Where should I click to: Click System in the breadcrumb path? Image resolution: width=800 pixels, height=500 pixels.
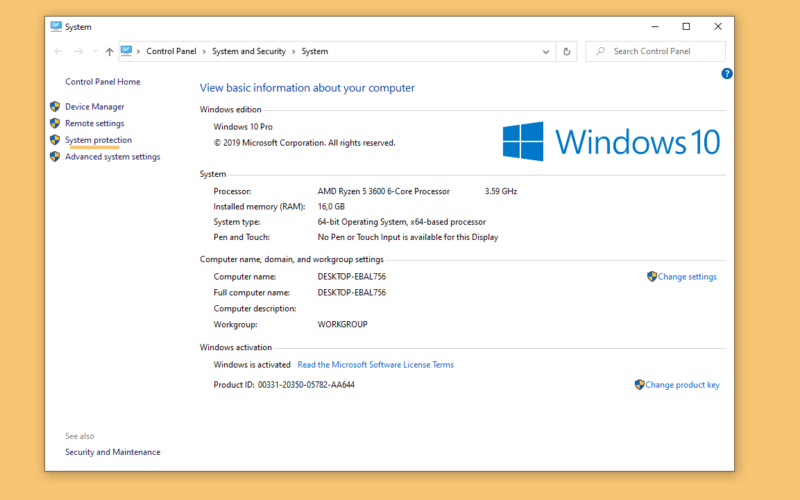pyautogui.click(x=315, y=51)
